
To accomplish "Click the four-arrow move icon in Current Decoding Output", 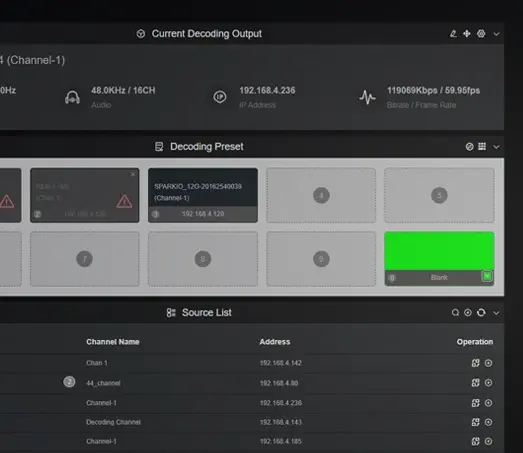I will (x=467, y=34).
